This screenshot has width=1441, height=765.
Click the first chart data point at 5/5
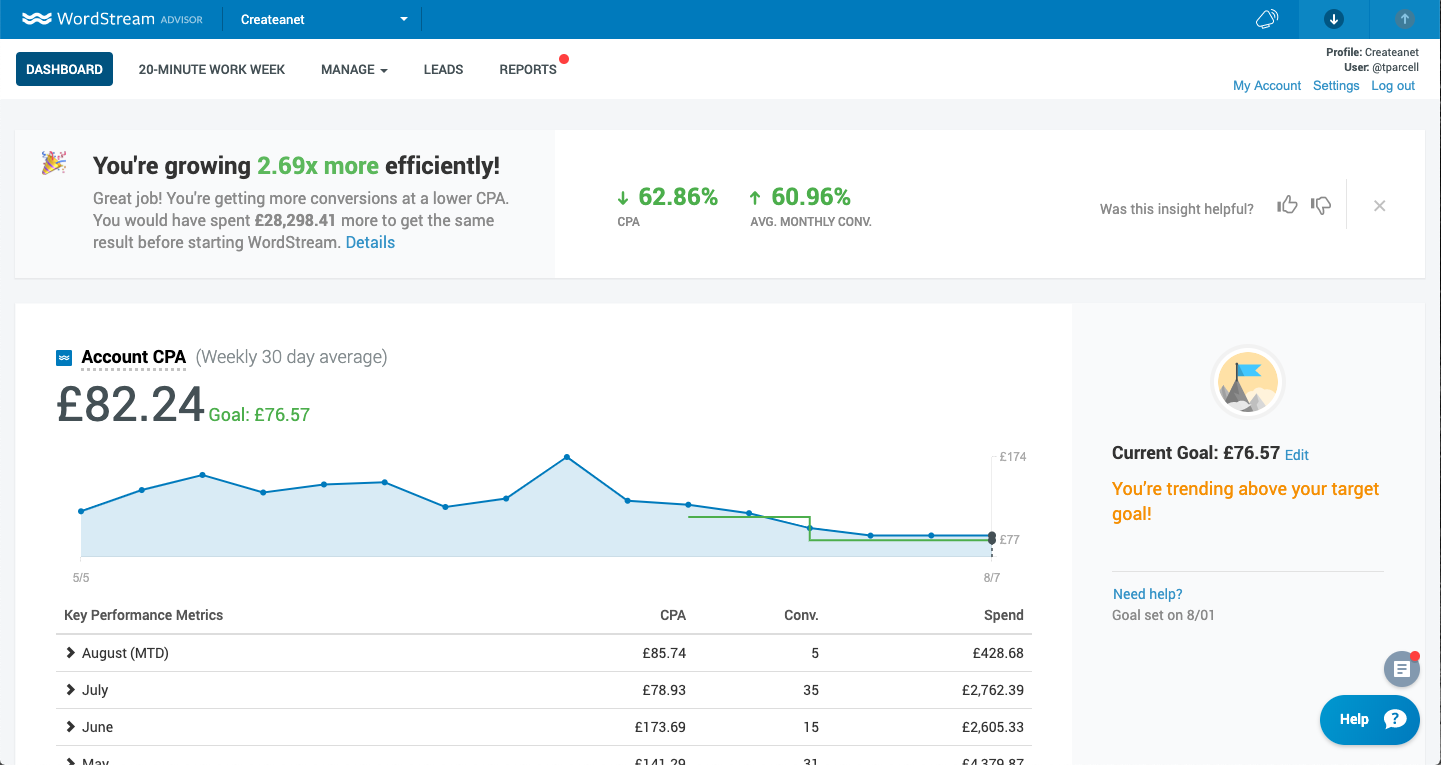click(x=81, y=511)
